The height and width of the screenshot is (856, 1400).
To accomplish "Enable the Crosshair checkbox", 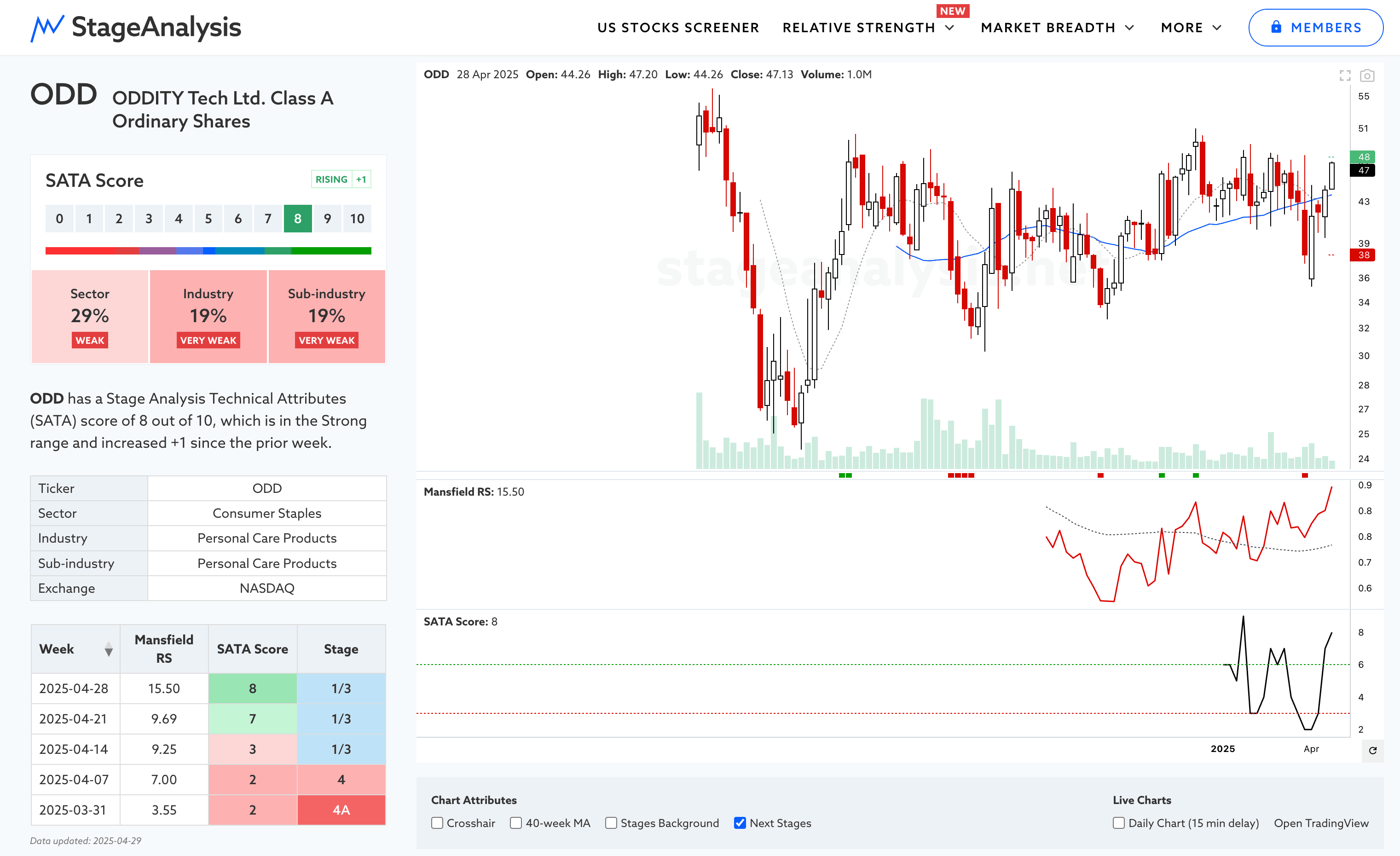I will coord(437,823).
